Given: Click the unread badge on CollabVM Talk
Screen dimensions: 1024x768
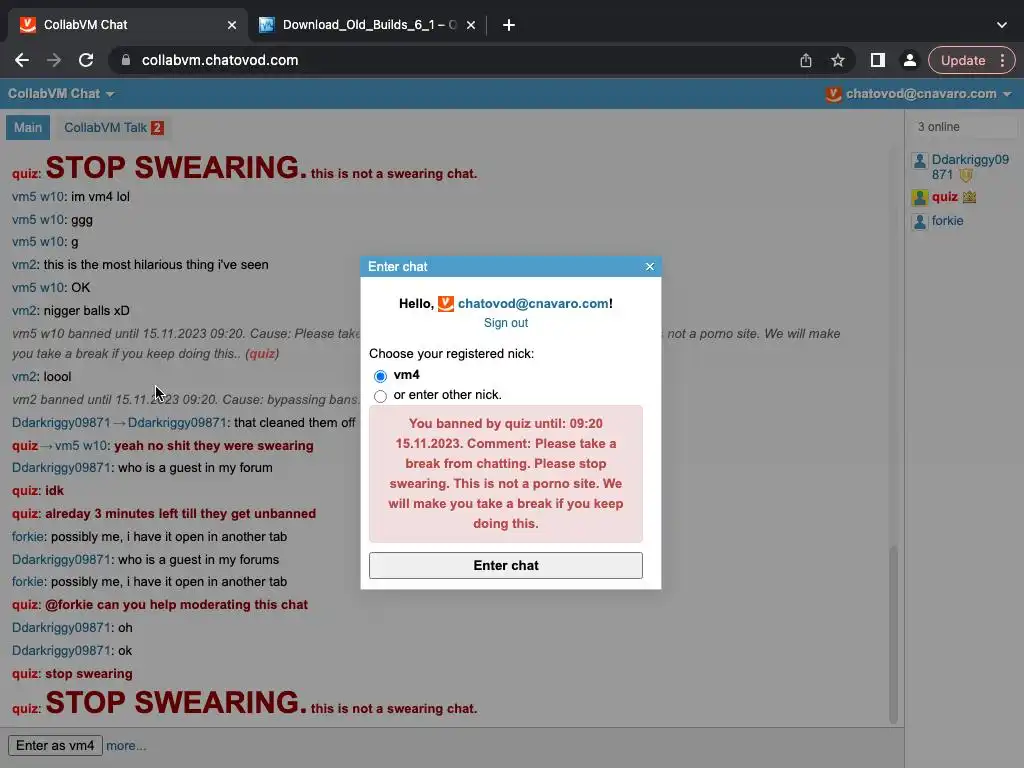Looking at the screenshot, I should pos(157,127).
